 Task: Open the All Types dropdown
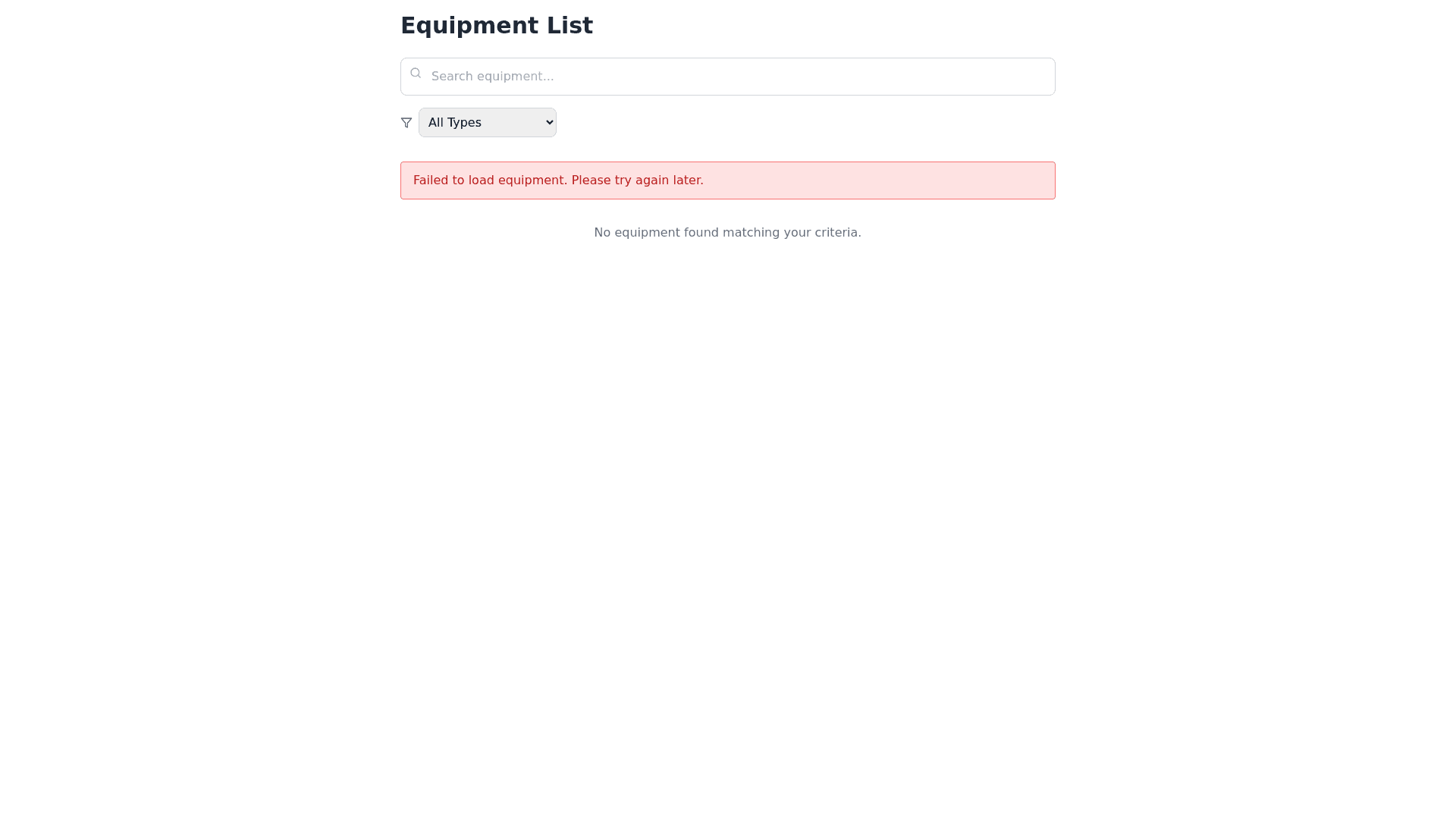coord(487,123)
